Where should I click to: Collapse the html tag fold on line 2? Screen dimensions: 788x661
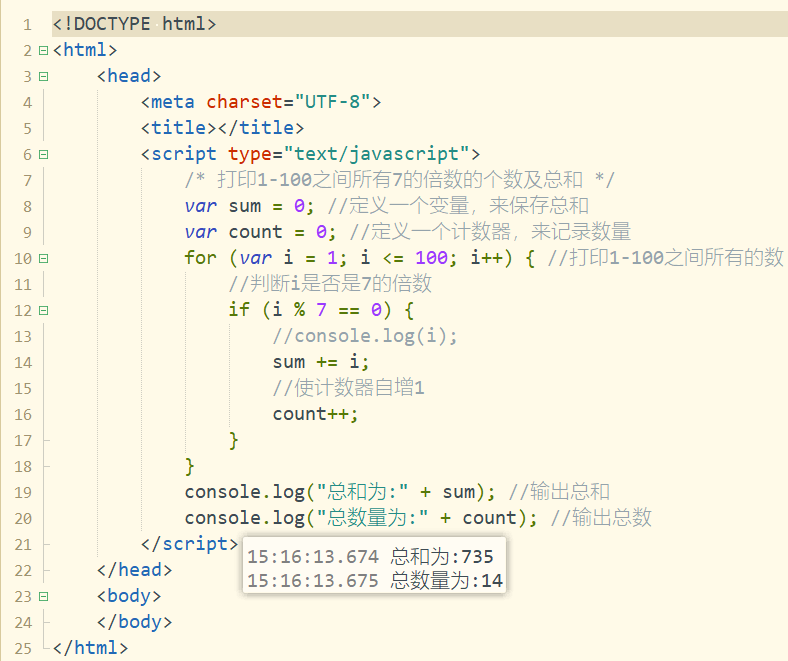(x=44, y=50)
